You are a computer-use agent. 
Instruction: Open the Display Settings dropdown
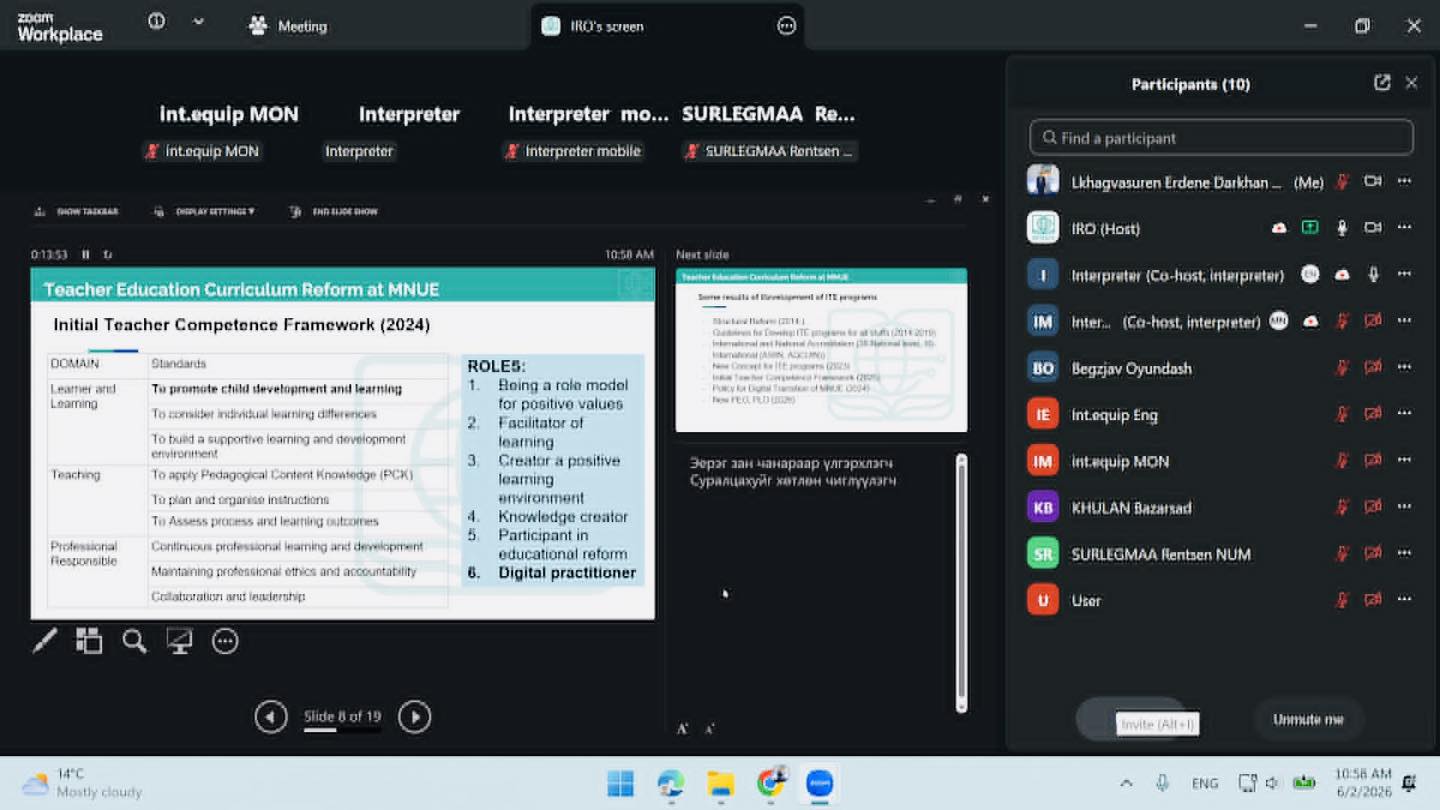click(203, 211)
